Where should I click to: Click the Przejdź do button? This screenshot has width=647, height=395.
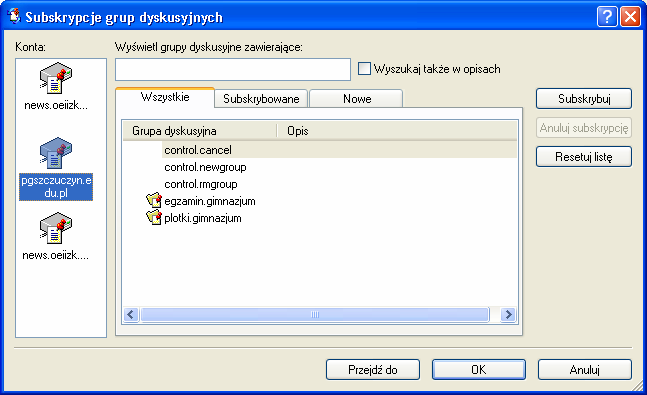point(373,369)
